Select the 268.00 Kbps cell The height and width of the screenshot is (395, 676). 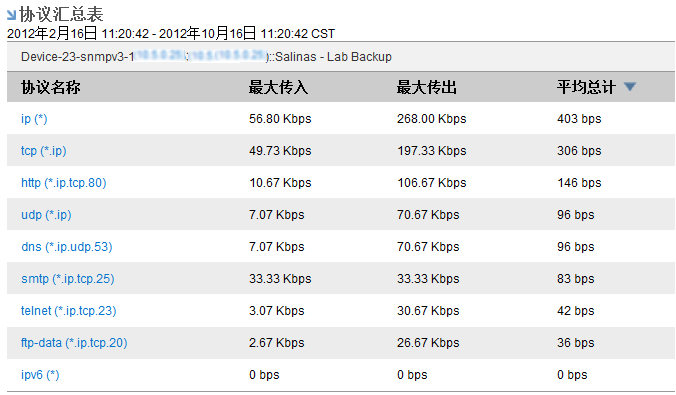click(x=432, y=119)
